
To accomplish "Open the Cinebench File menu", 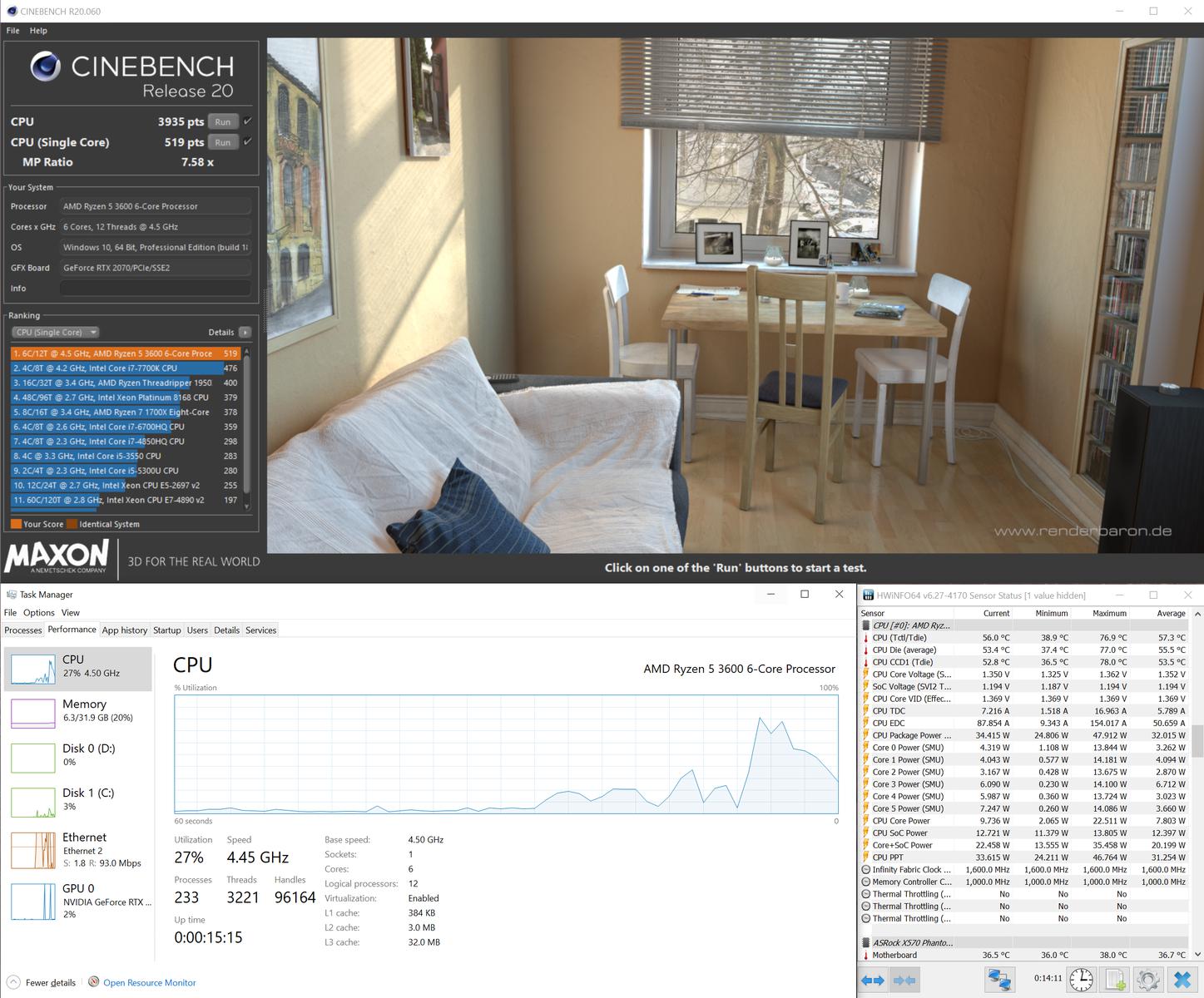I will click(x=12, y=31).
